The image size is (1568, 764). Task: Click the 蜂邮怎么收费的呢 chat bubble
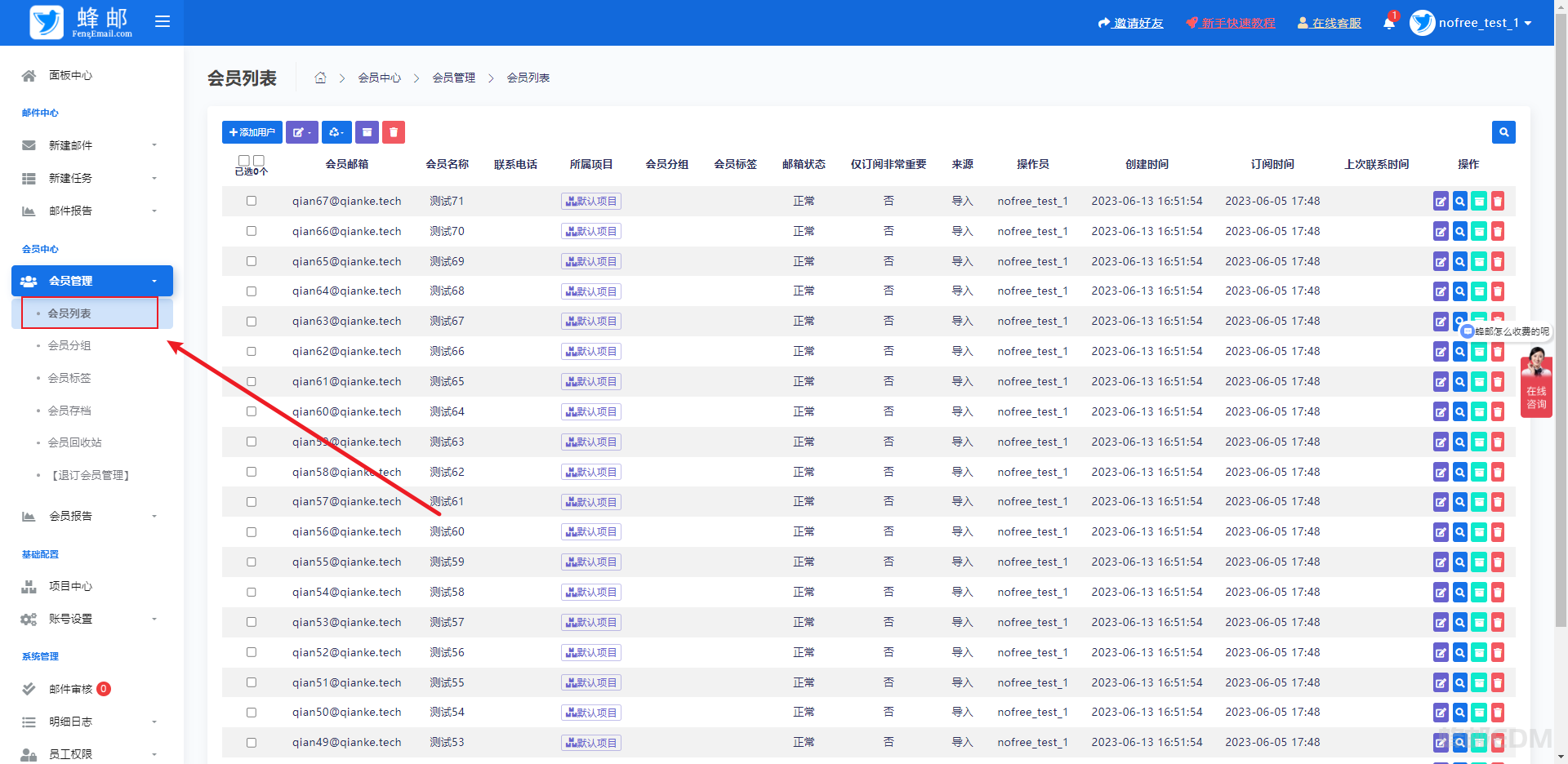coord(1505,331)
